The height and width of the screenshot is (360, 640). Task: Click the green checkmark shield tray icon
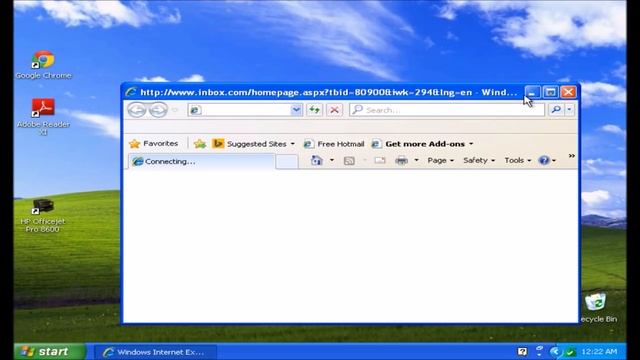[x=571, y=352]
